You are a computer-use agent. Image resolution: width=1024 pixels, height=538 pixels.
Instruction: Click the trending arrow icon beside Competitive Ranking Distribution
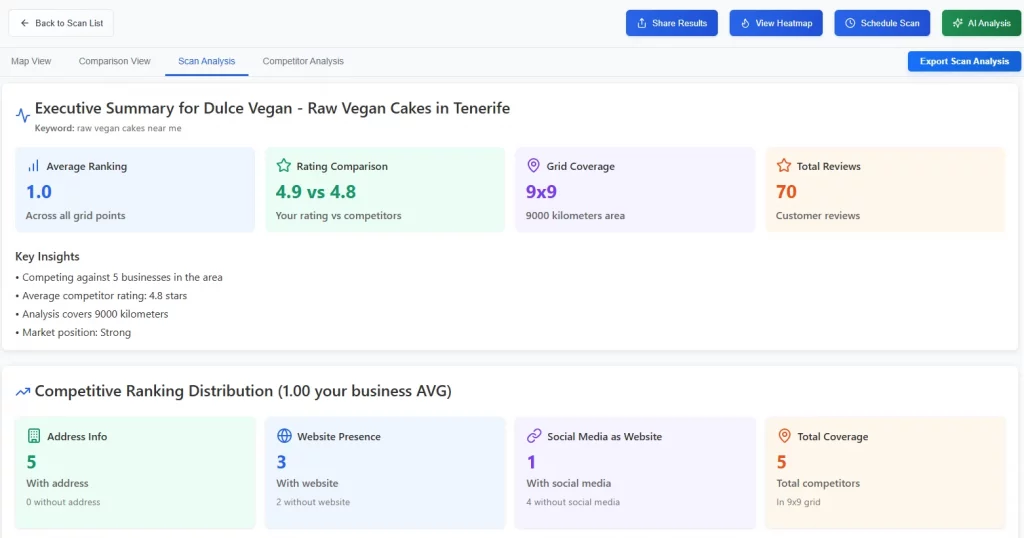point(23,392)
